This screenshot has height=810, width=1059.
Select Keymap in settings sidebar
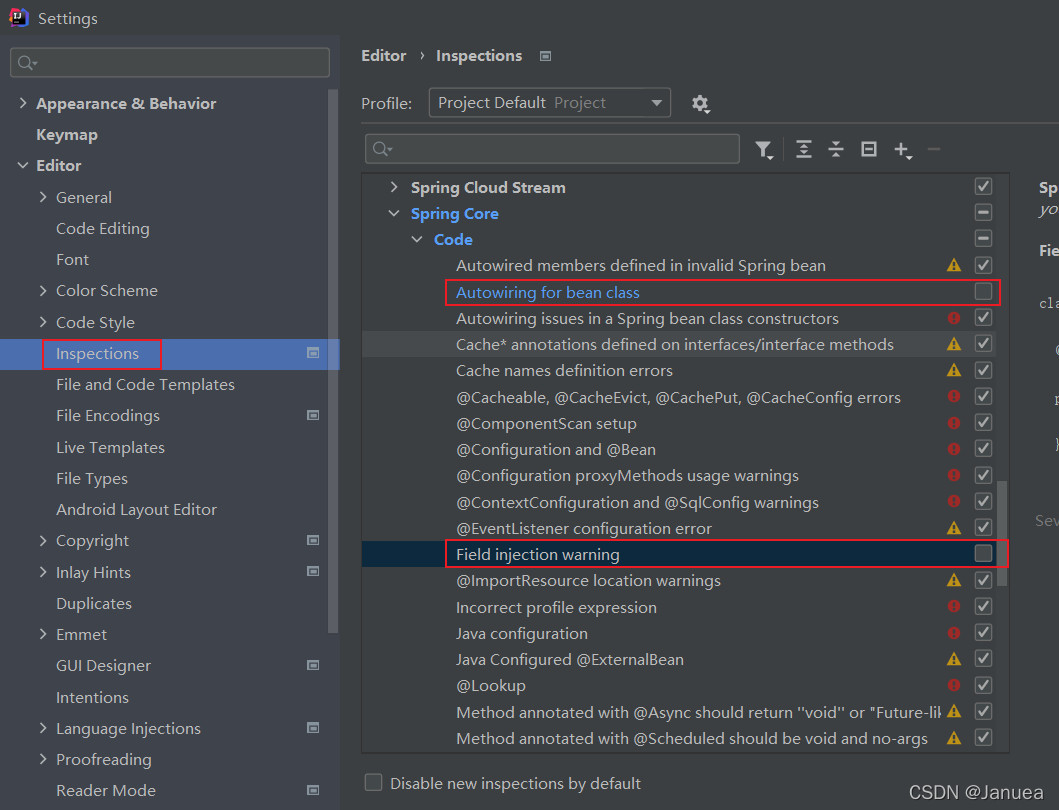(67, 134)
